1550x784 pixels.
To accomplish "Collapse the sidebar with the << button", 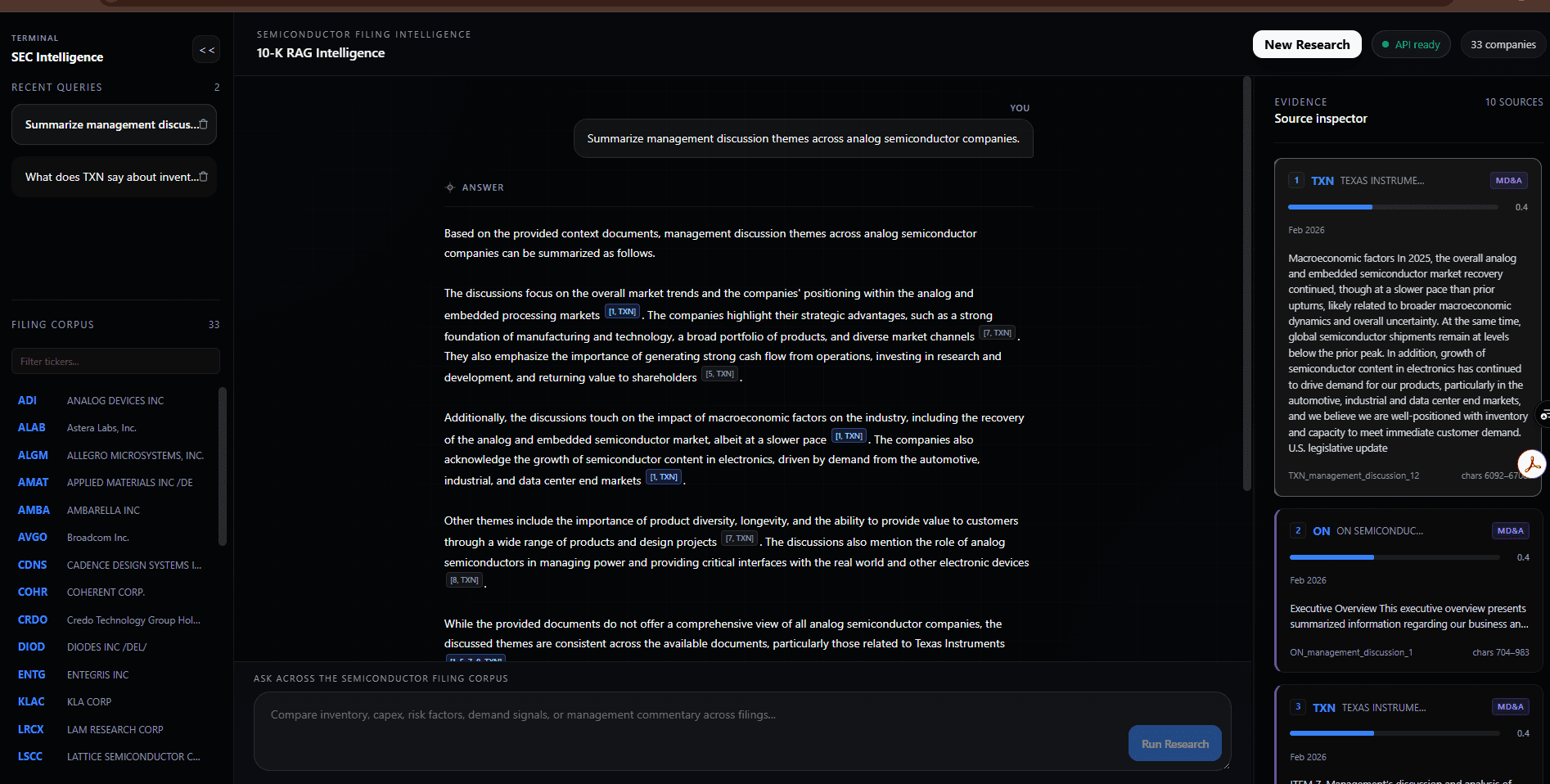I will click(206, 50).
